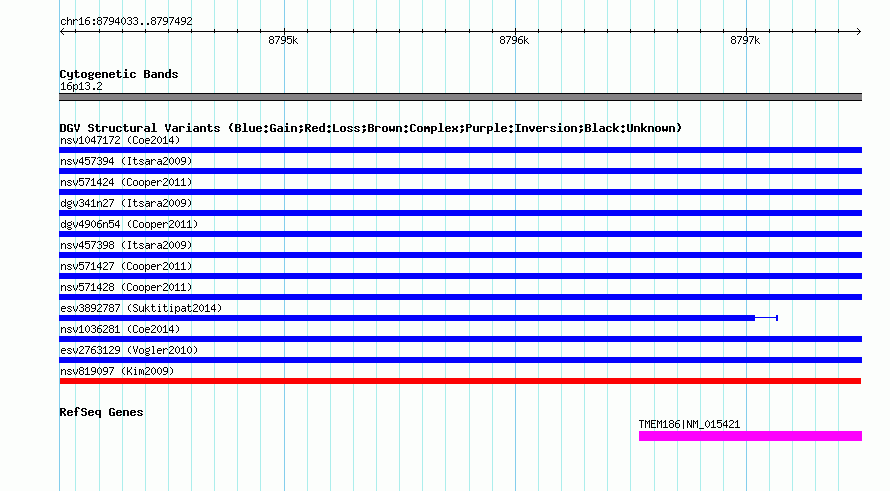Click the blue bar for nsv571427
This screenshot has height=491, width=890.
pyautogui.click(x=460, y=276)
